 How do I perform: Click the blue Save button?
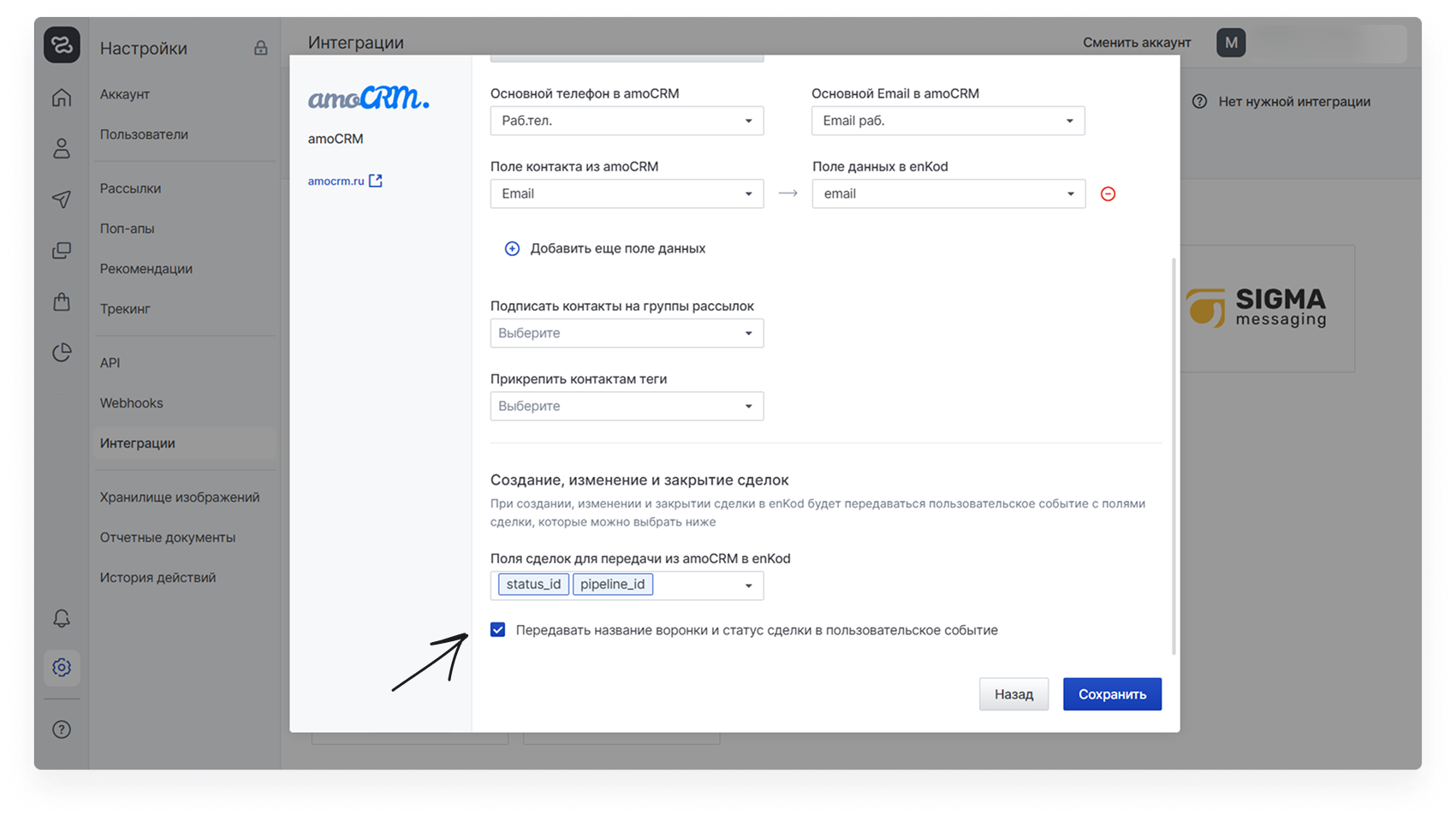[x=1112, y=694]
